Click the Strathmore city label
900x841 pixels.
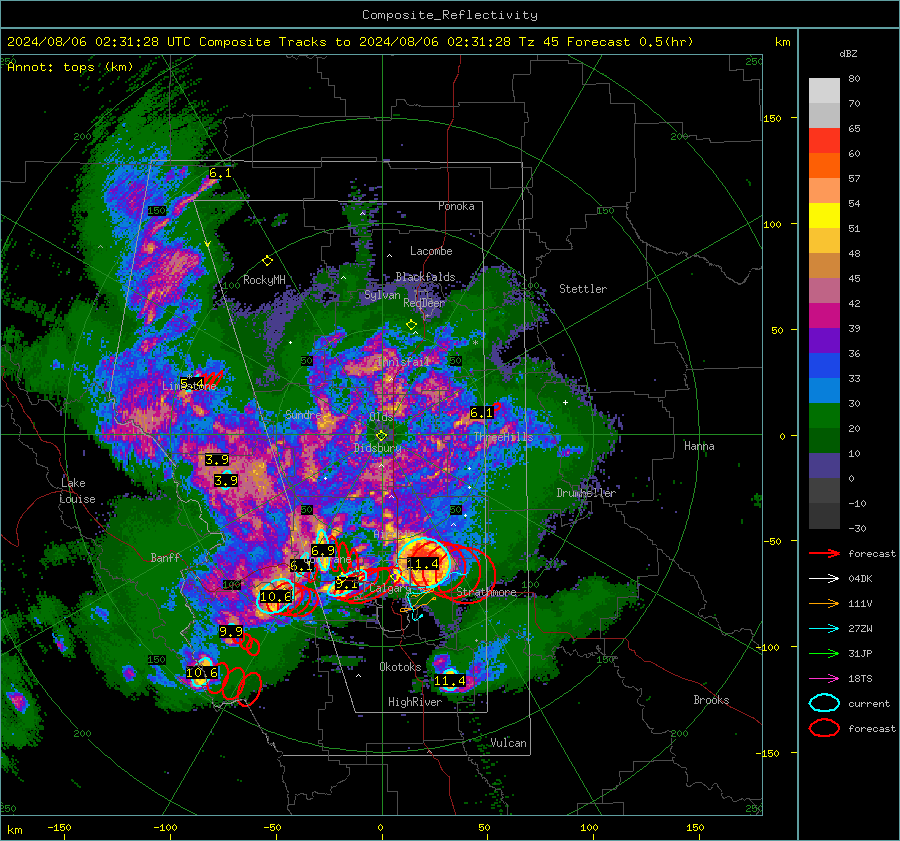pyautogui.click(x=486, y=592)
